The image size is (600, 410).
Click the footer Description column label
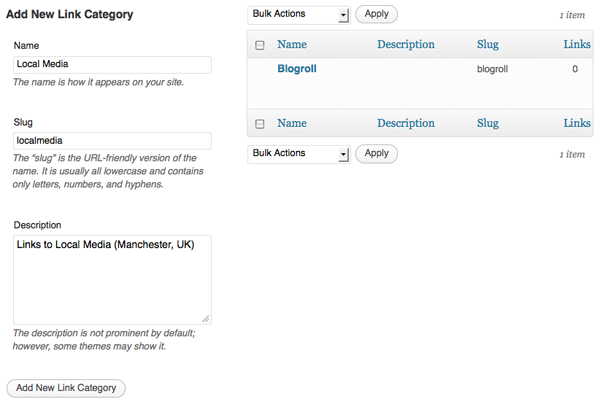point(406,124)
